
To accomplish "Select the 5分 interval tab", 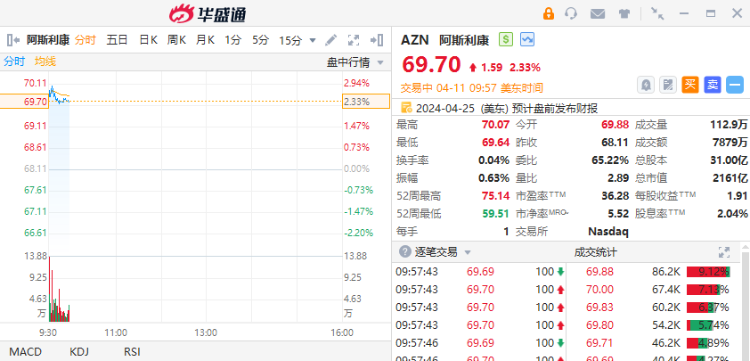I will [x=261, y=40].
